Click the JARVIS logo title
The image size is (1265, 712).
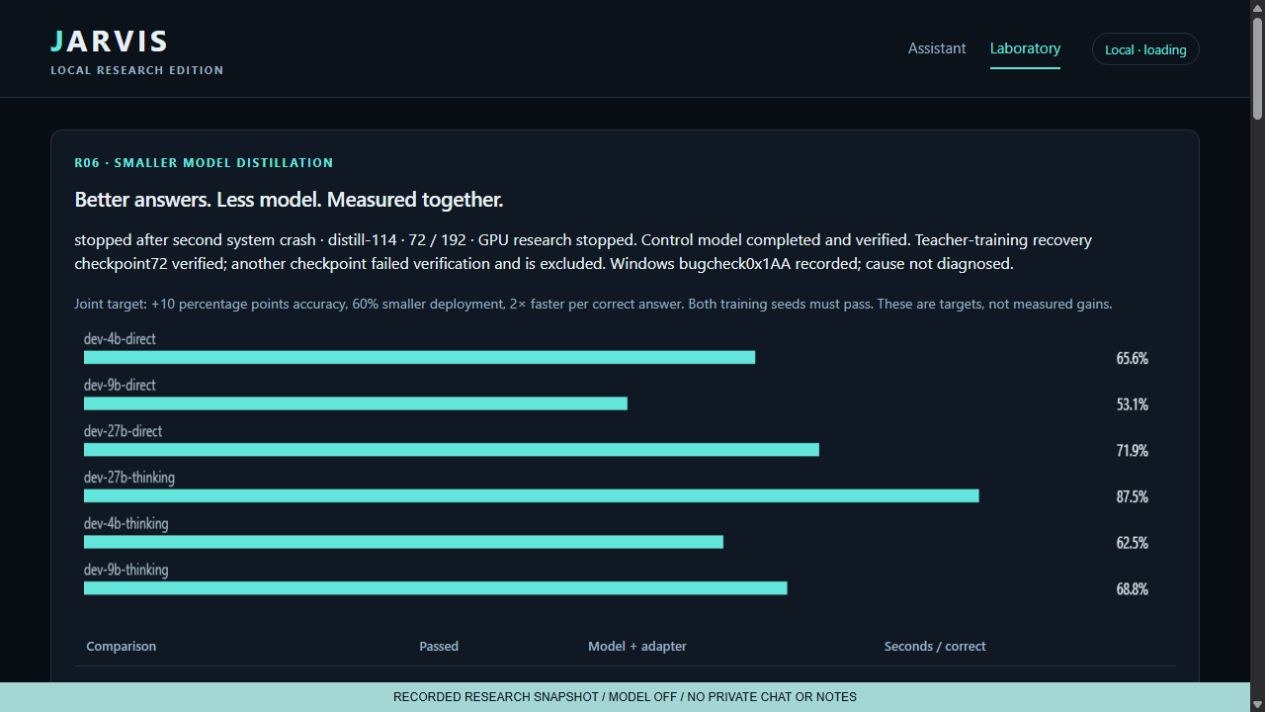point(109,41)
